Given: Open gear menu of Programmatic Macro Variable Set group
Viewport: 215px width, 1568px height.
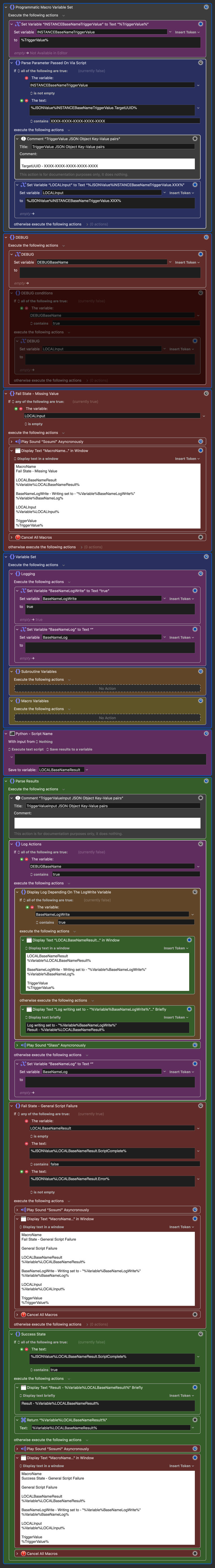Looking at the screenshot, I should coord(206,7).
